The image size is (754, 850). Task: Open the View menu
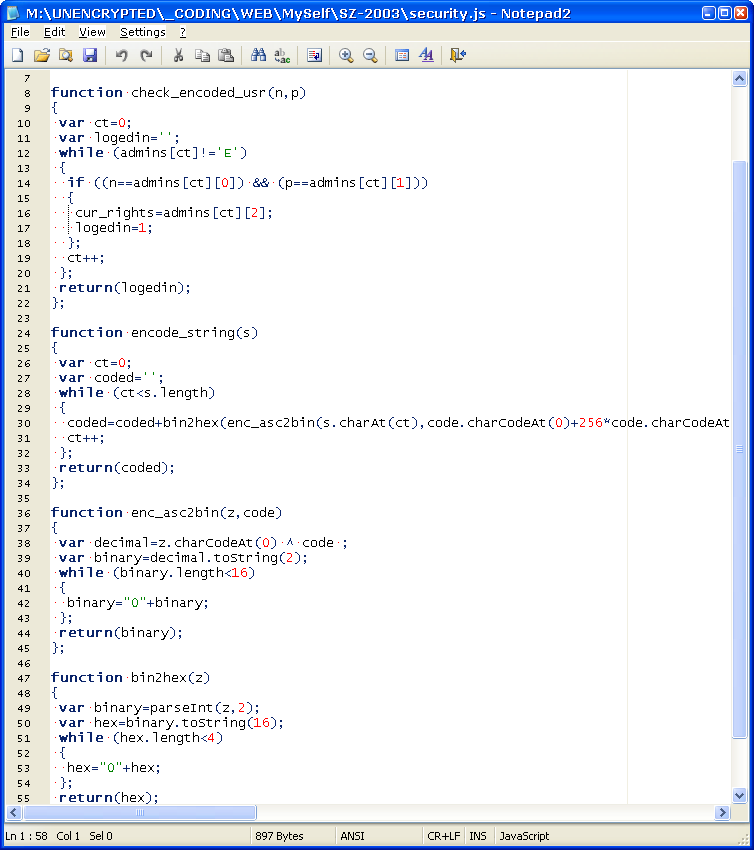(92, 33)
